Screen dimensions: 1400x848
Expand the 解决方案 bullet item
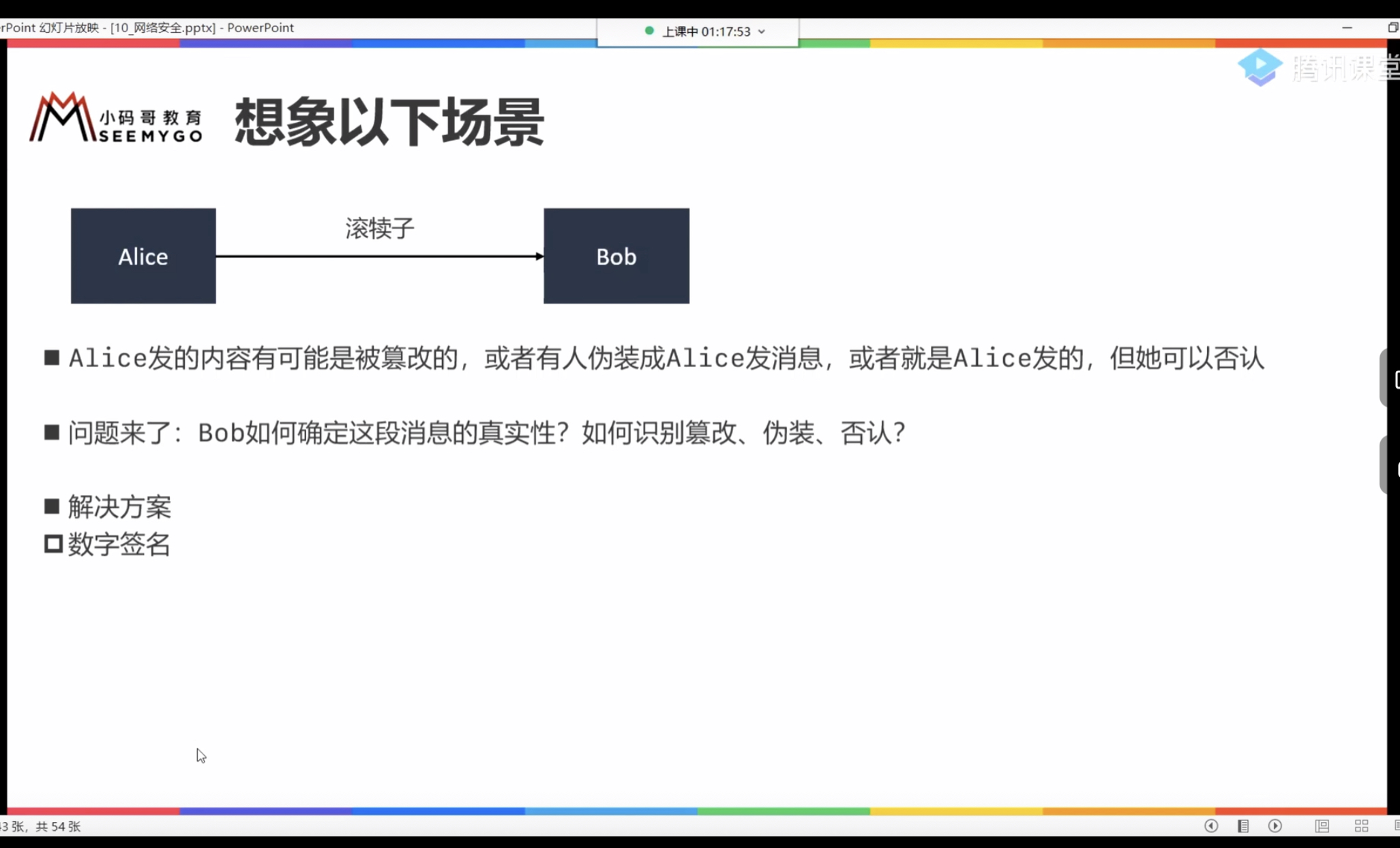tap(119, 507)
